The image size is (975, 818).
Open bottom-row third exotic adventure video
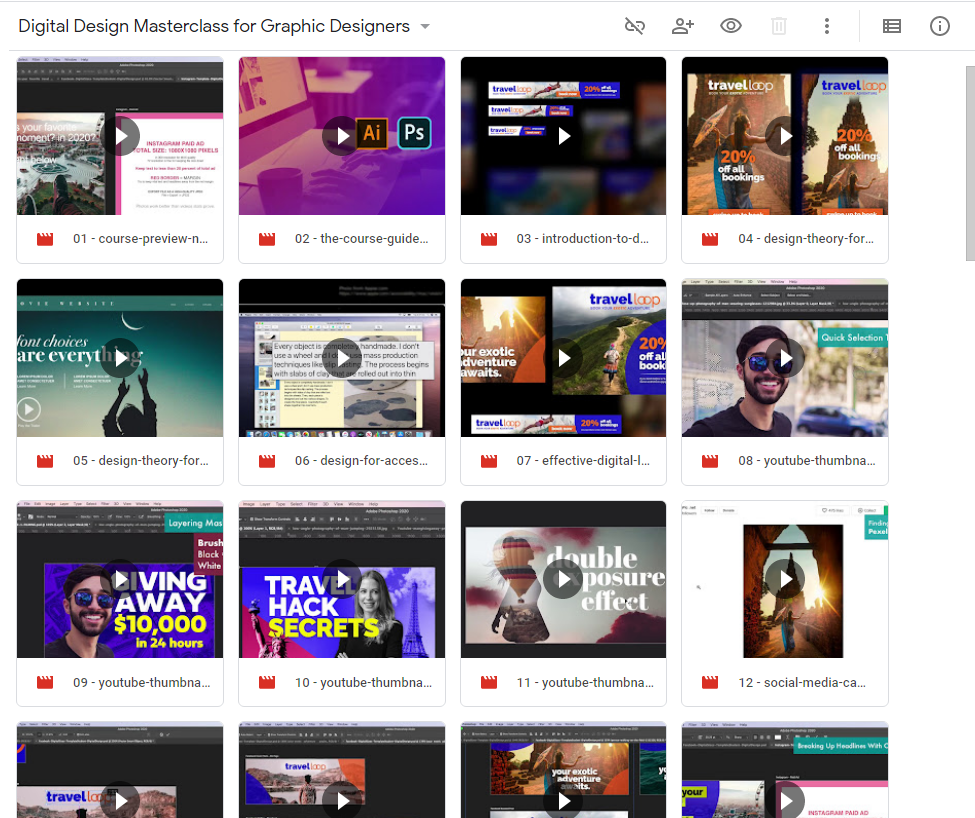(x=563, y=770)
